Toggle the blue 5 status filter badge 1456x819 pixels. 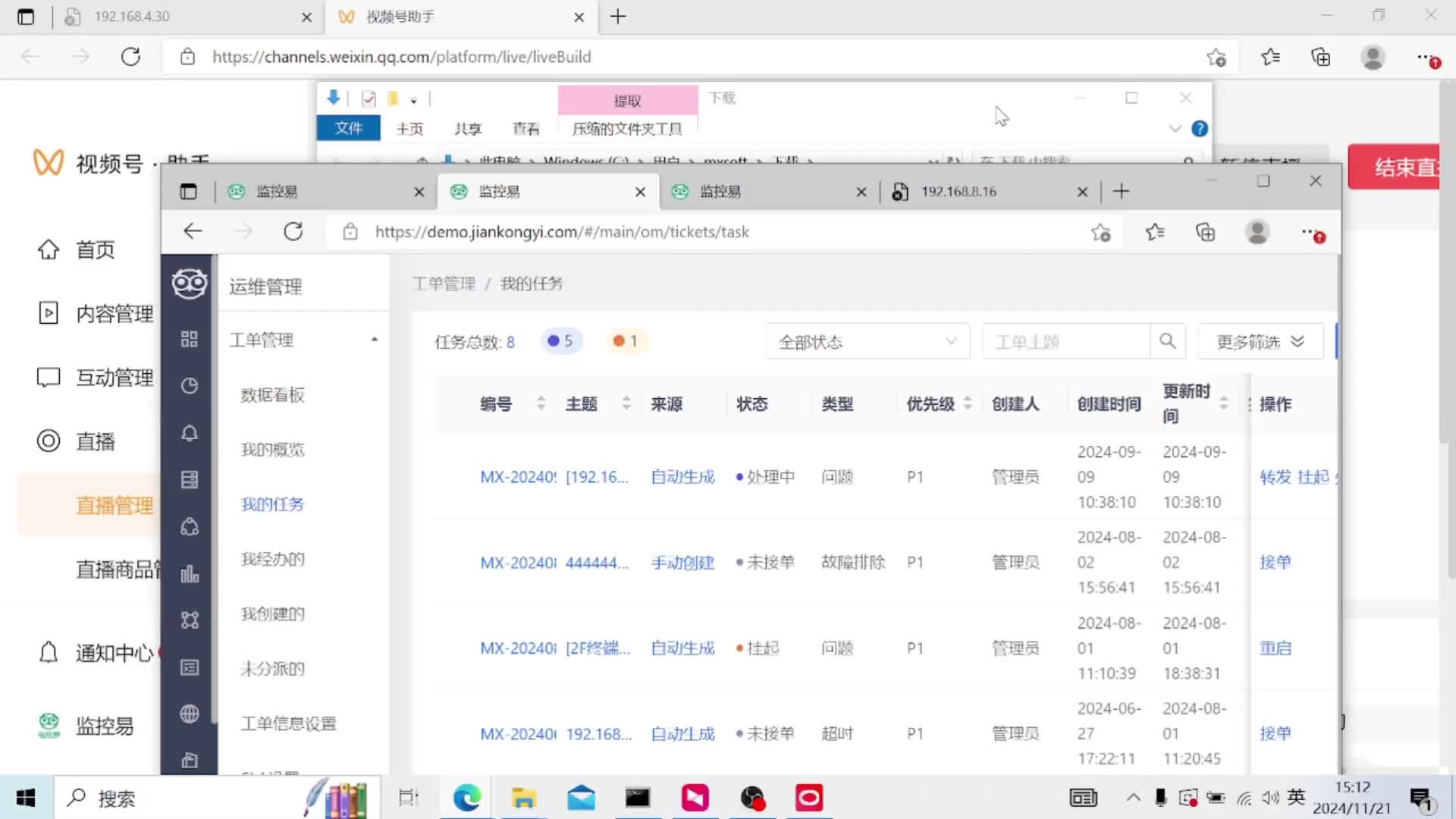click(560, 341)
